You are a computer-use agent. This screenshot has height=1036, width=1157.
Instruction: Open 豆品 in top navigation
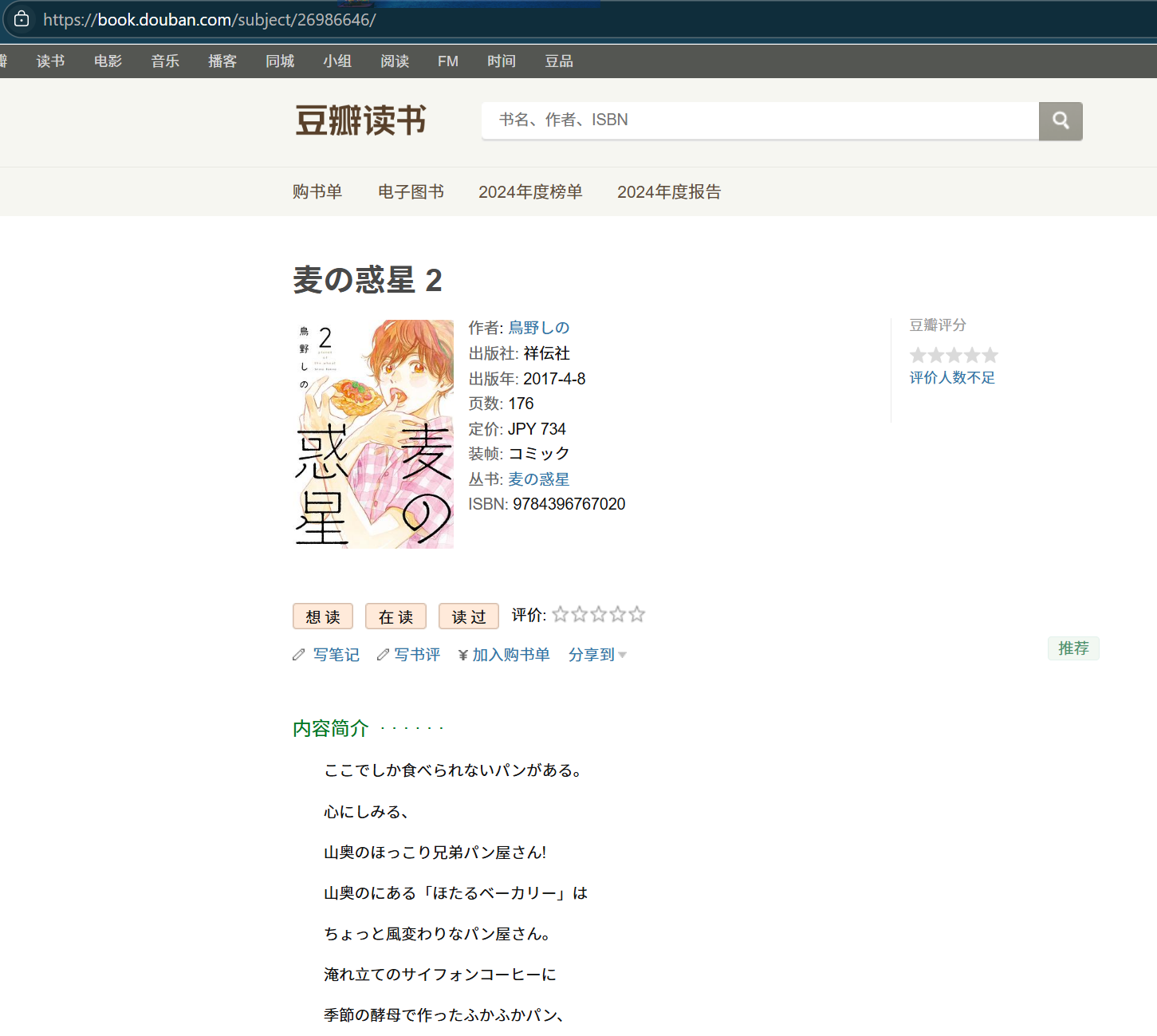point(559,61)
